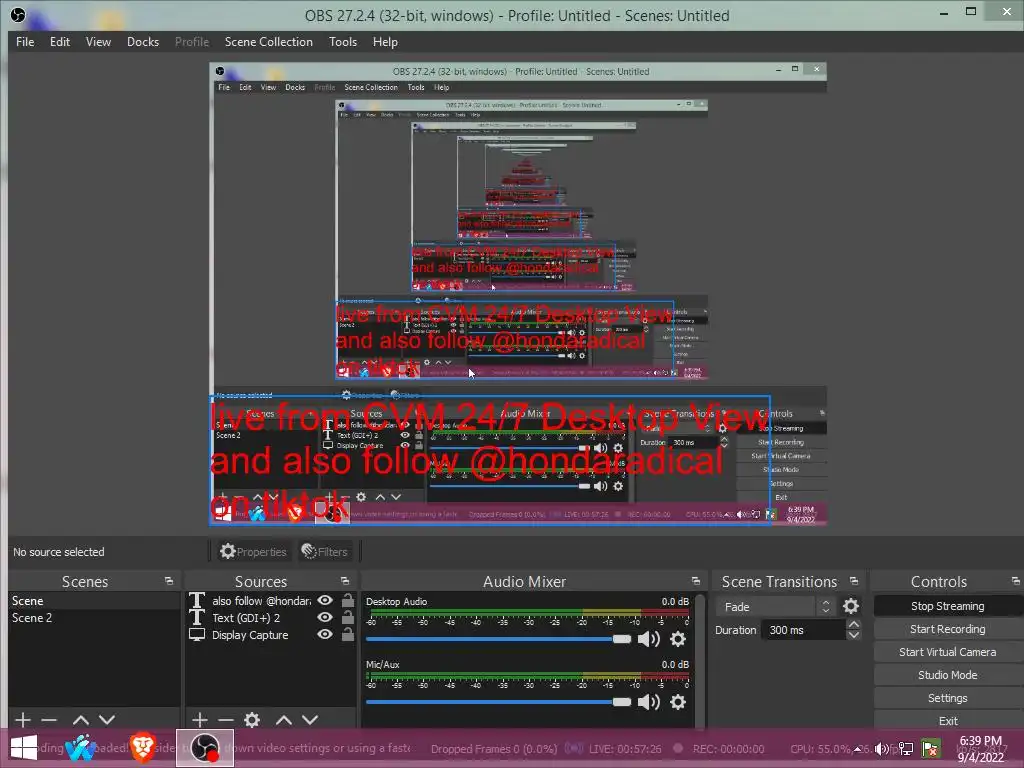Open the Docks menu
The height and width of the screenshot is (768, 1024).
(142, 42)
